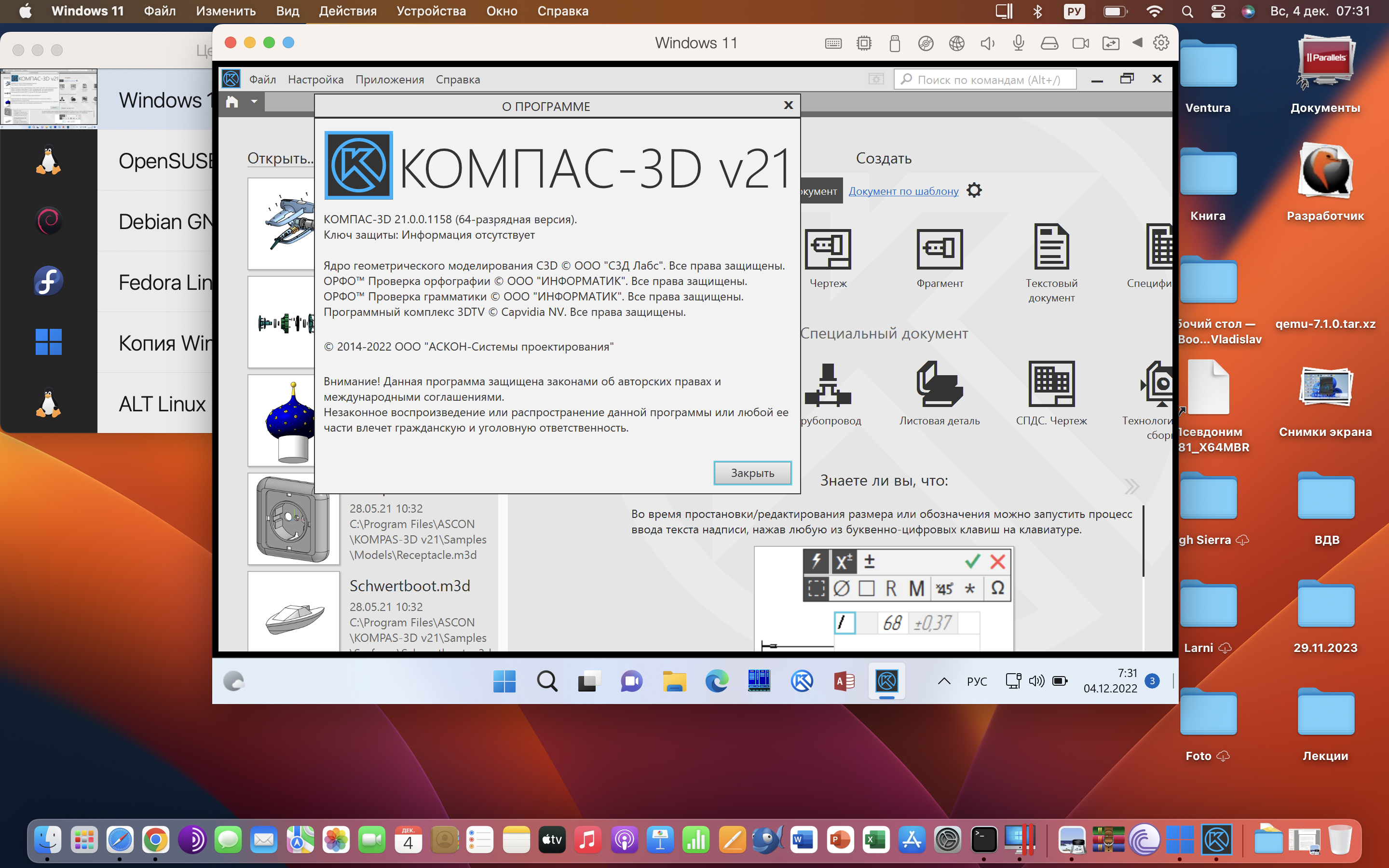Collapse Parallels toolbar with triangle arrow

pyautogui.click(x=1137, y=42)
